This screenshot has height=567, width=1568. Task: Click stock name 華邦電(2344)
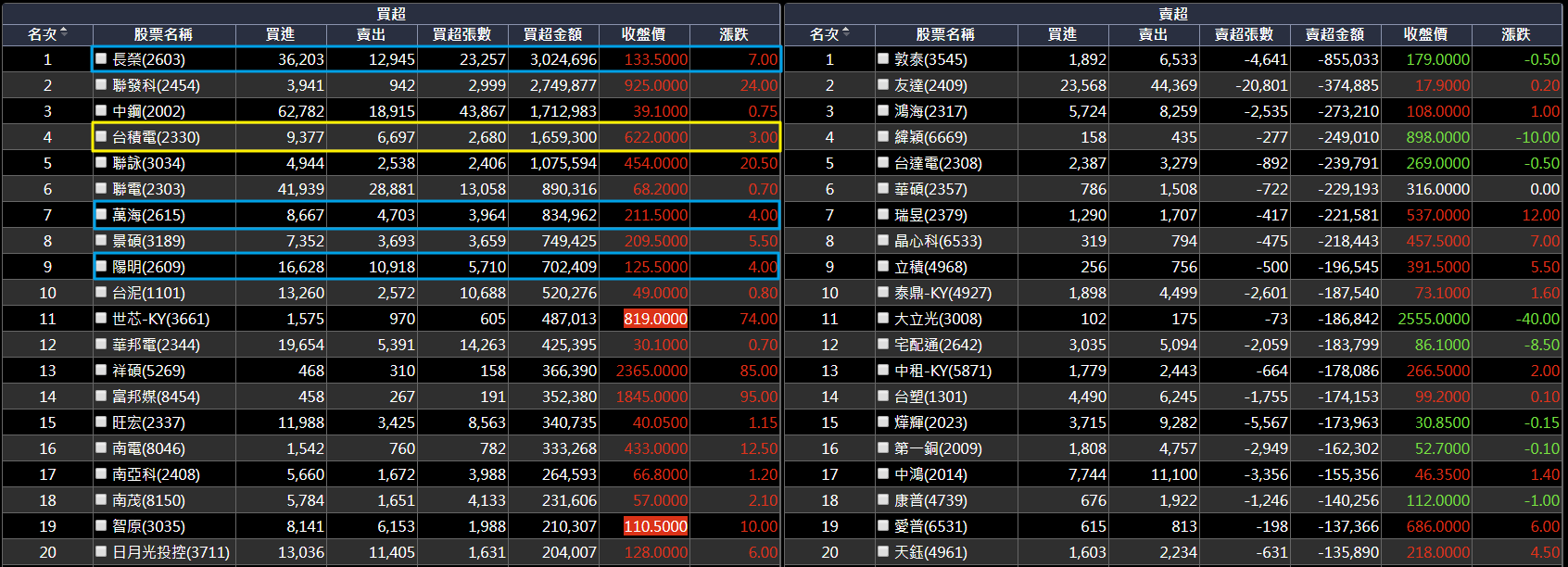tap(156, 345)
